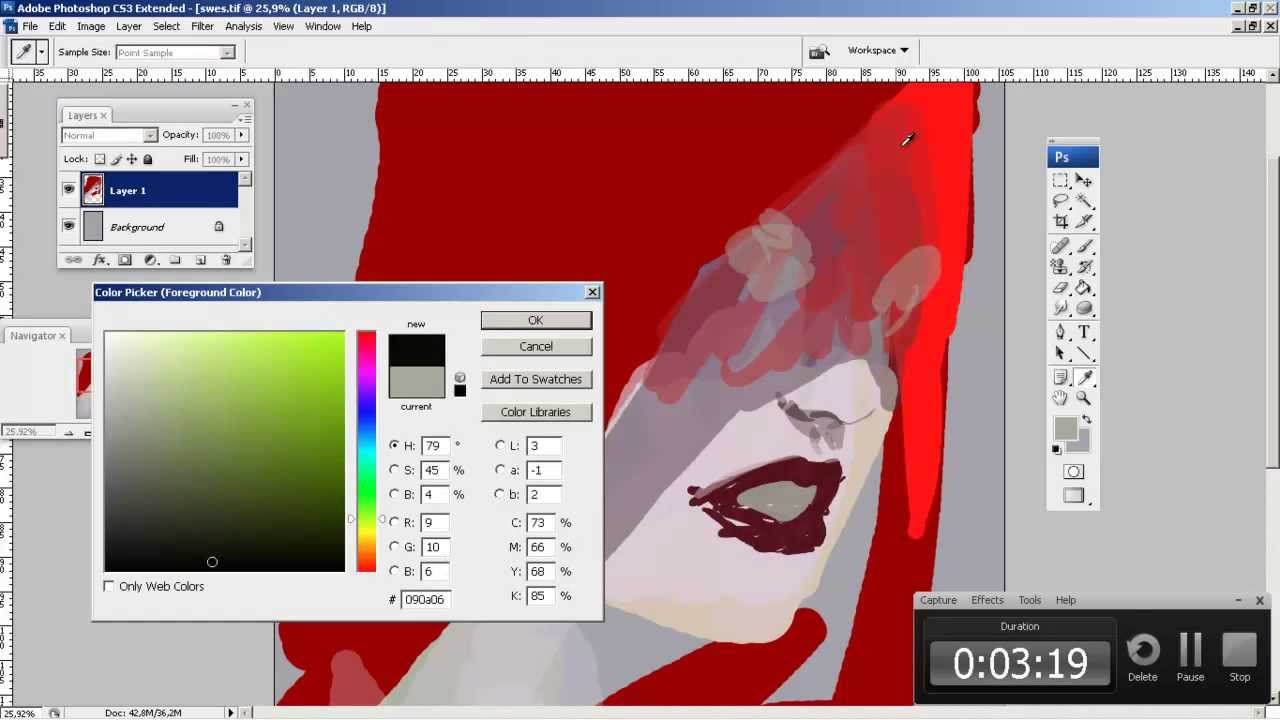Open the File menu
This screenshot has width=1280, height=720.
(30, 26)
